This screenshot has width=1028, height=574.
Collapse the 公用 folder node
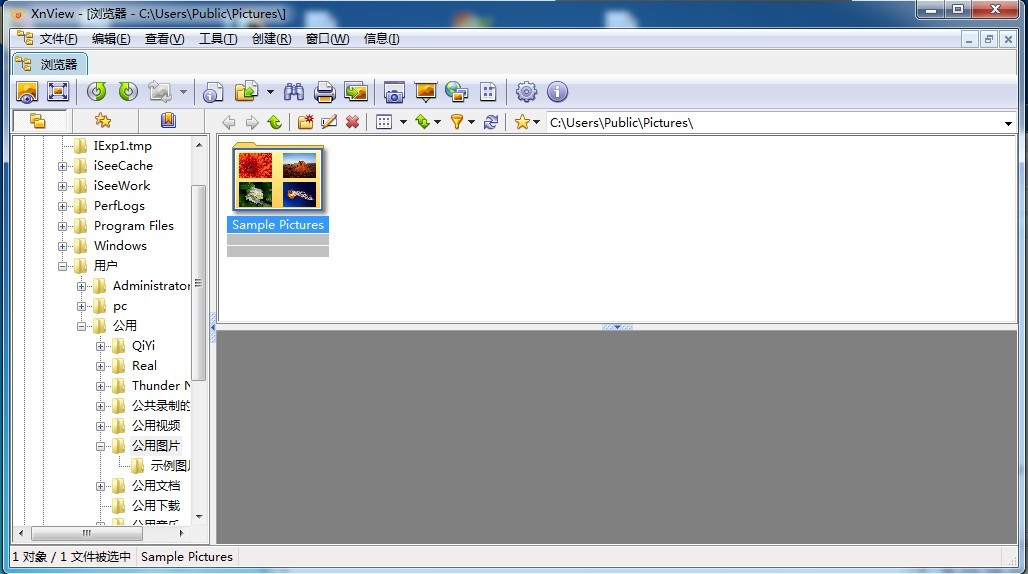pos(82,326)
